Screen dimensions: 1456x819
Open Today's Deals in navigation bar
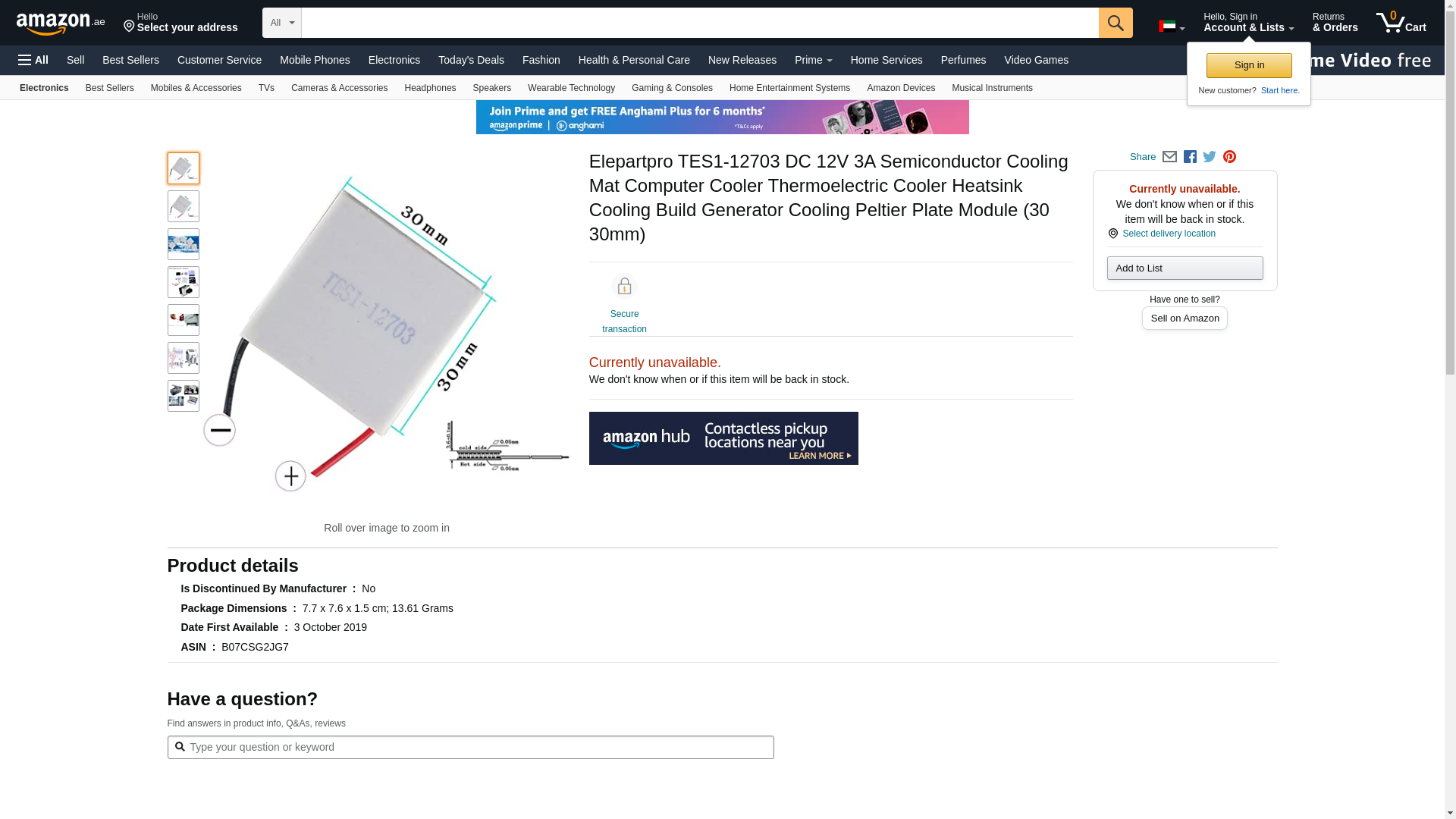[471, 60]
